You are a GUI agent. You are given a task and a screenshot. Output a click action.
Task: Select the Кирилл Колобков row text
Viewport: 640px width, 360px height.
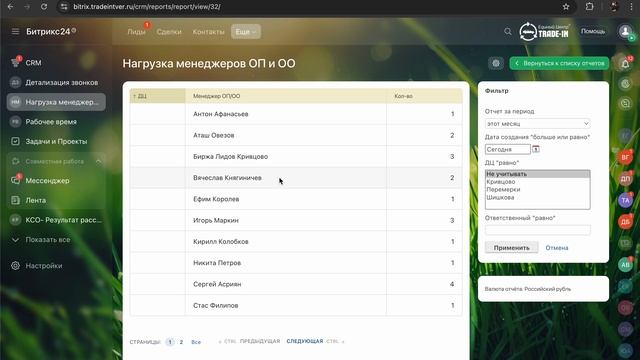point(220,241)
